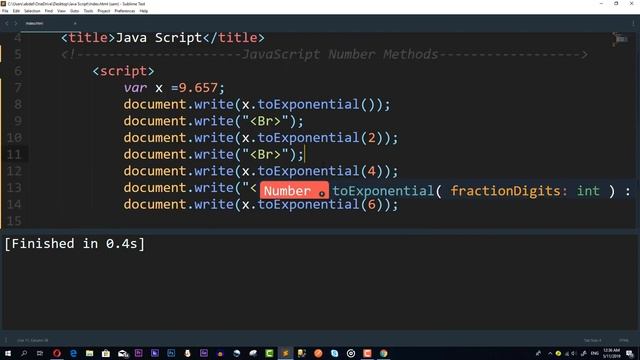Open the View menu

61,11
